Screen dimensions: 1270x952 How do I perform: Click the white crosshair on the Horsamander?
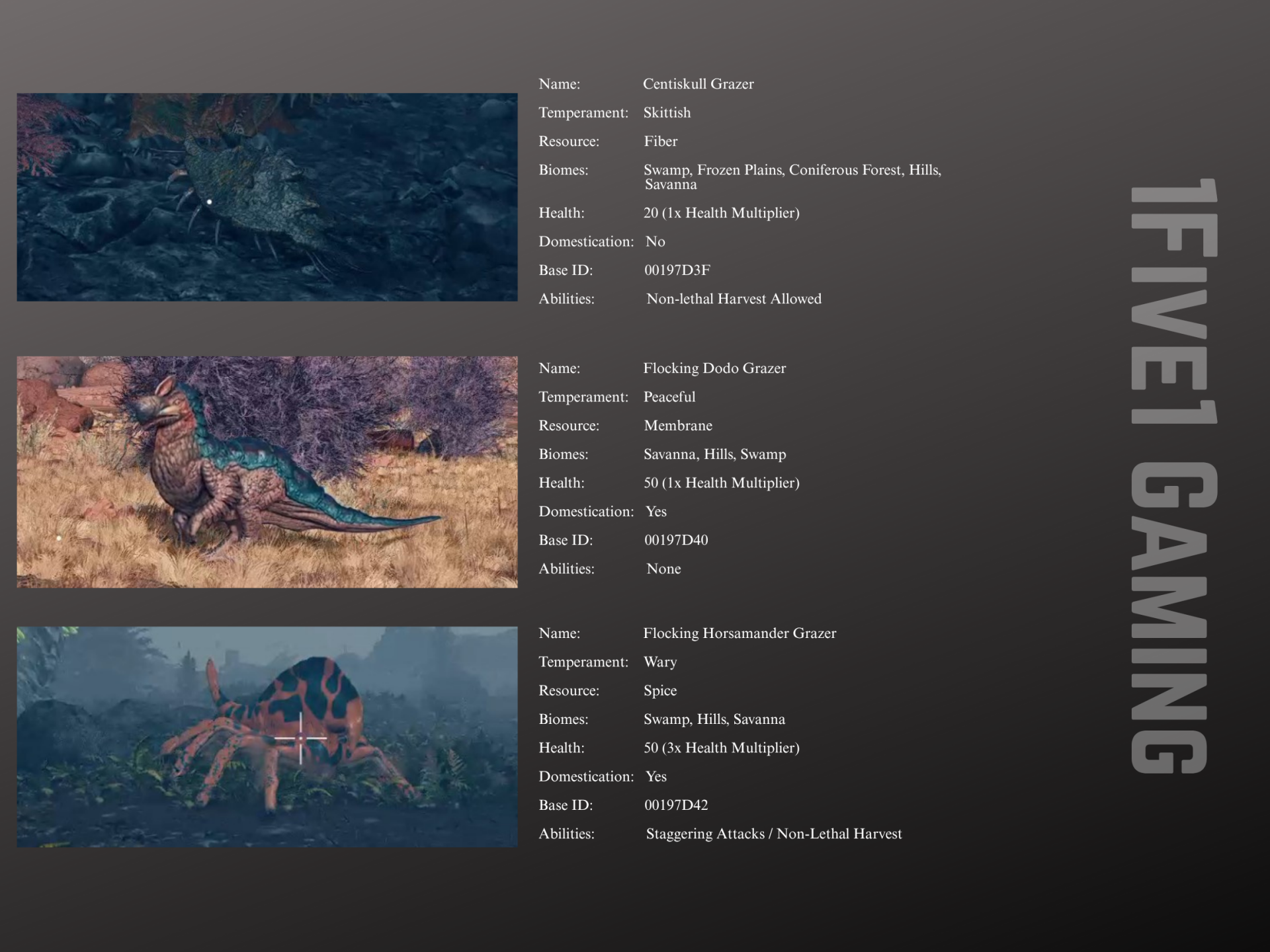pyautogui.click(x=301, y=738)
